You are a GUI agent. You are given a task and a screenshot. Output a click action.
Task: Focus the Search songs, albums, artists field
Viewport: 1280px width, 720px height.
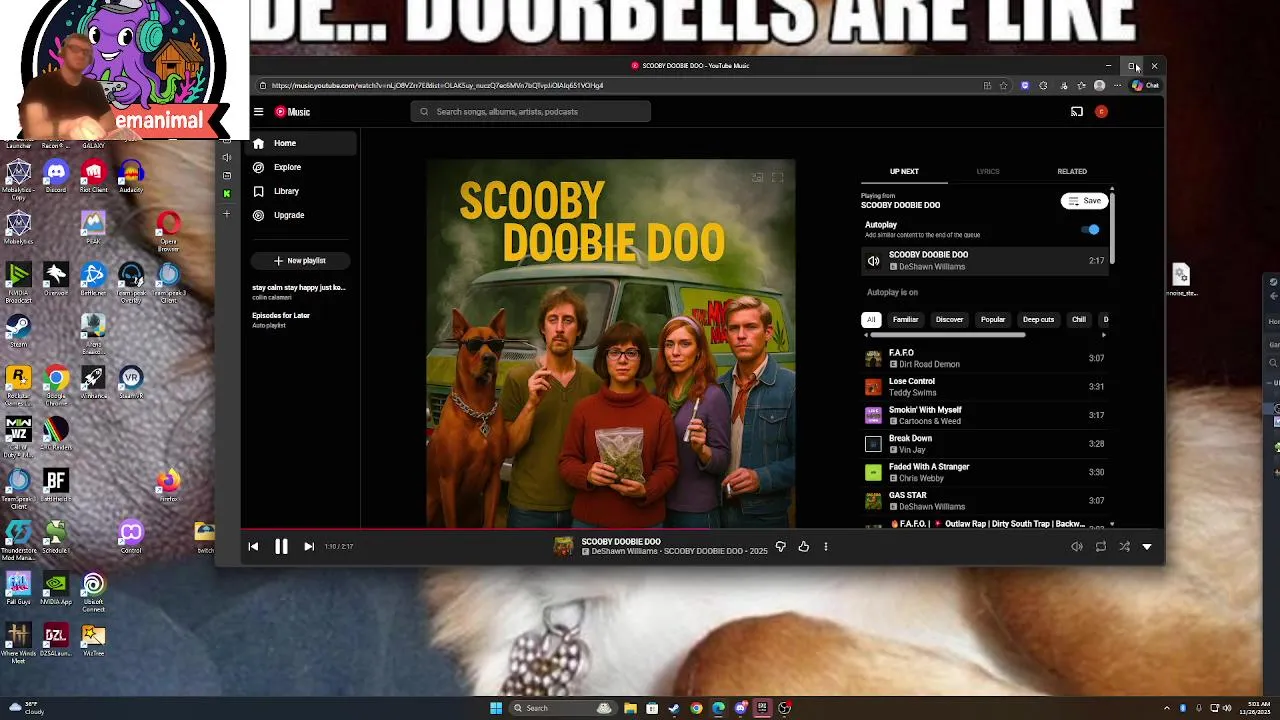[531, 112]
